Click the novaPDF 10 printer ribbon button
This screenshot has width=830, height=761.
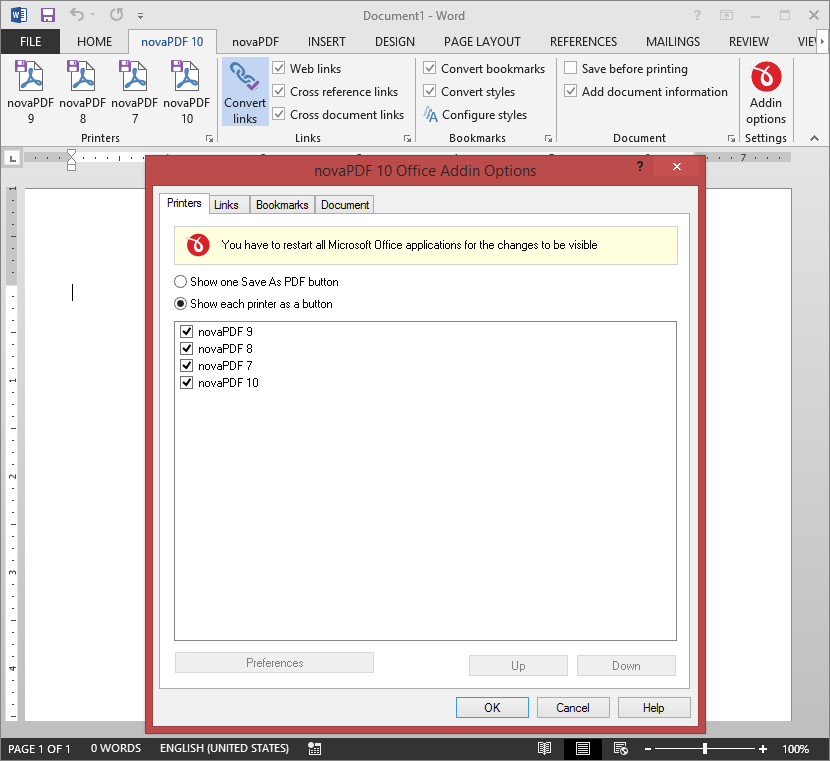pyautogui.click(x=186, y=92)
